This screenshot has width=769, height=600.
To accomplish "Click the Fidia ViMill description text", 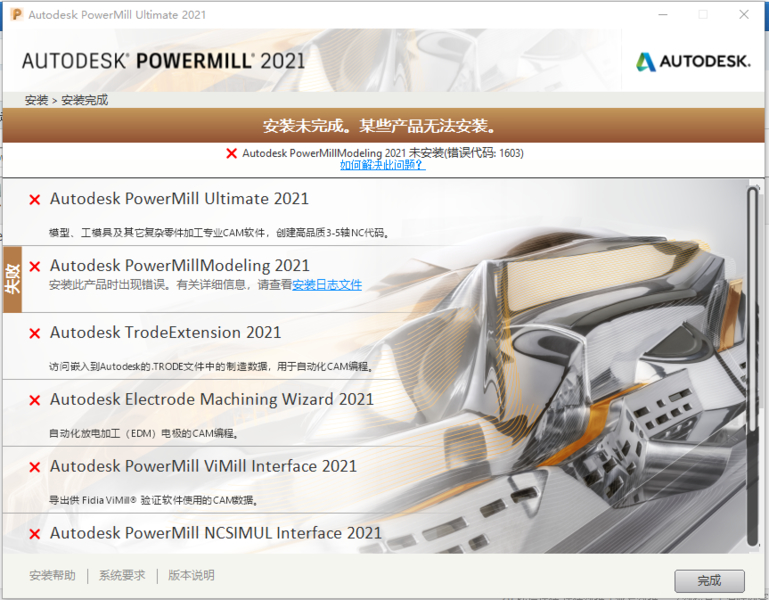I will (154, 500).
